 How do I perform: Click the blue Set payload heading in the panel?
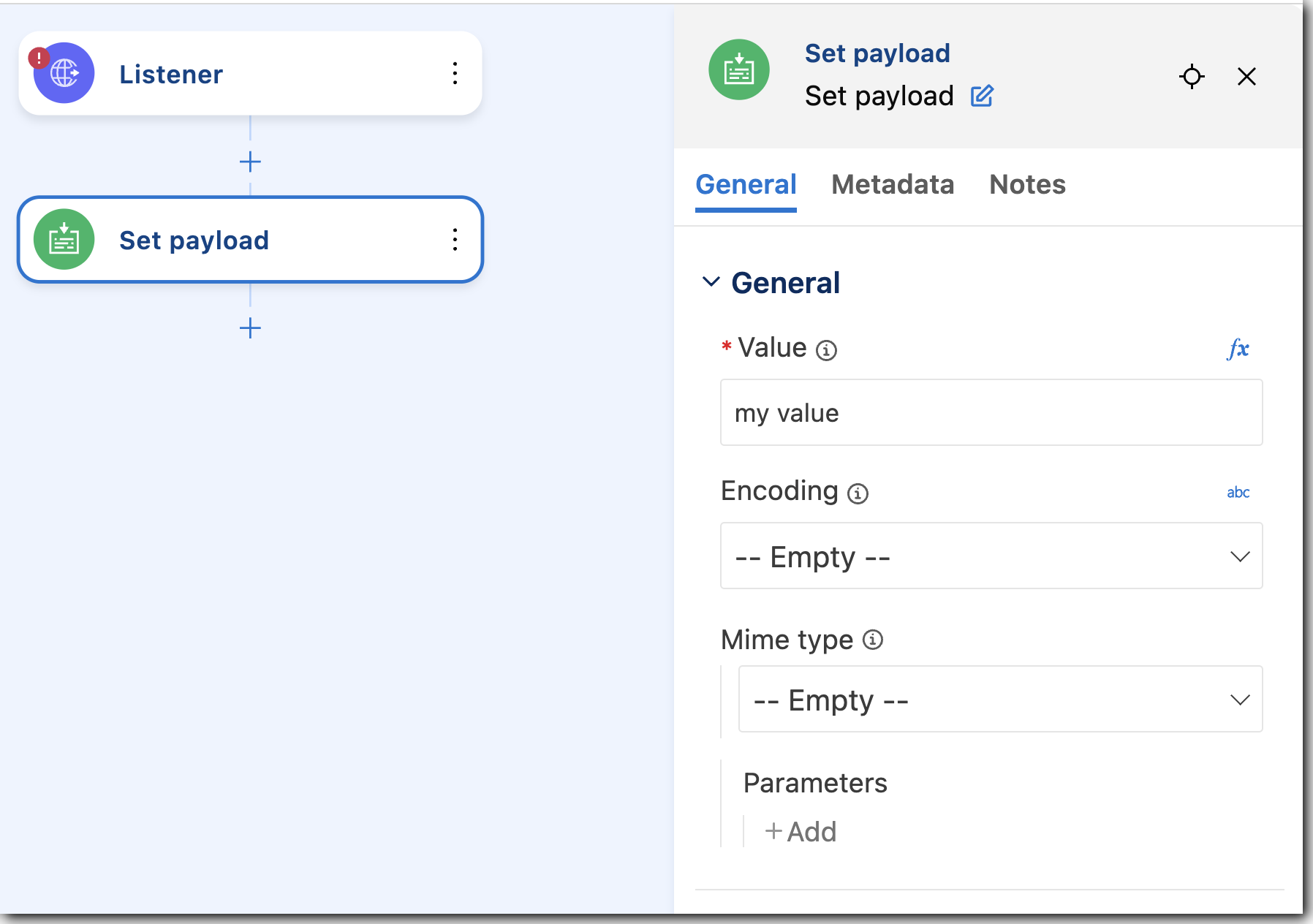(877, 53)
